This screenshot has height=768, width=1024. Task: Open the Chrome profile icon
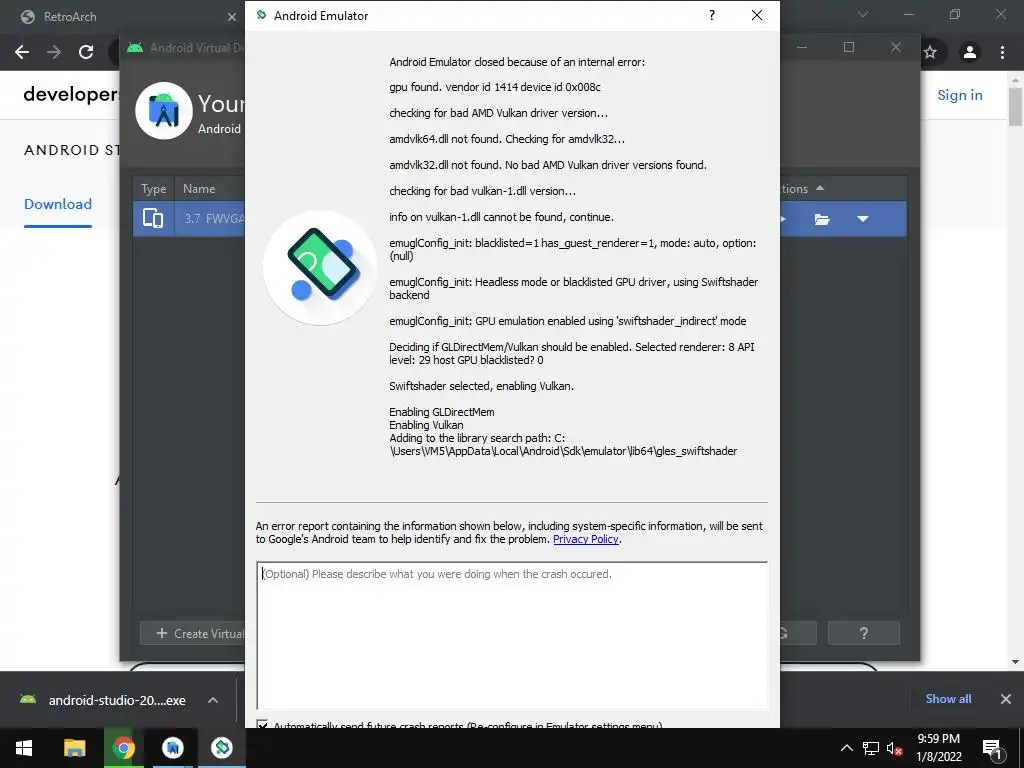point(970,52)
